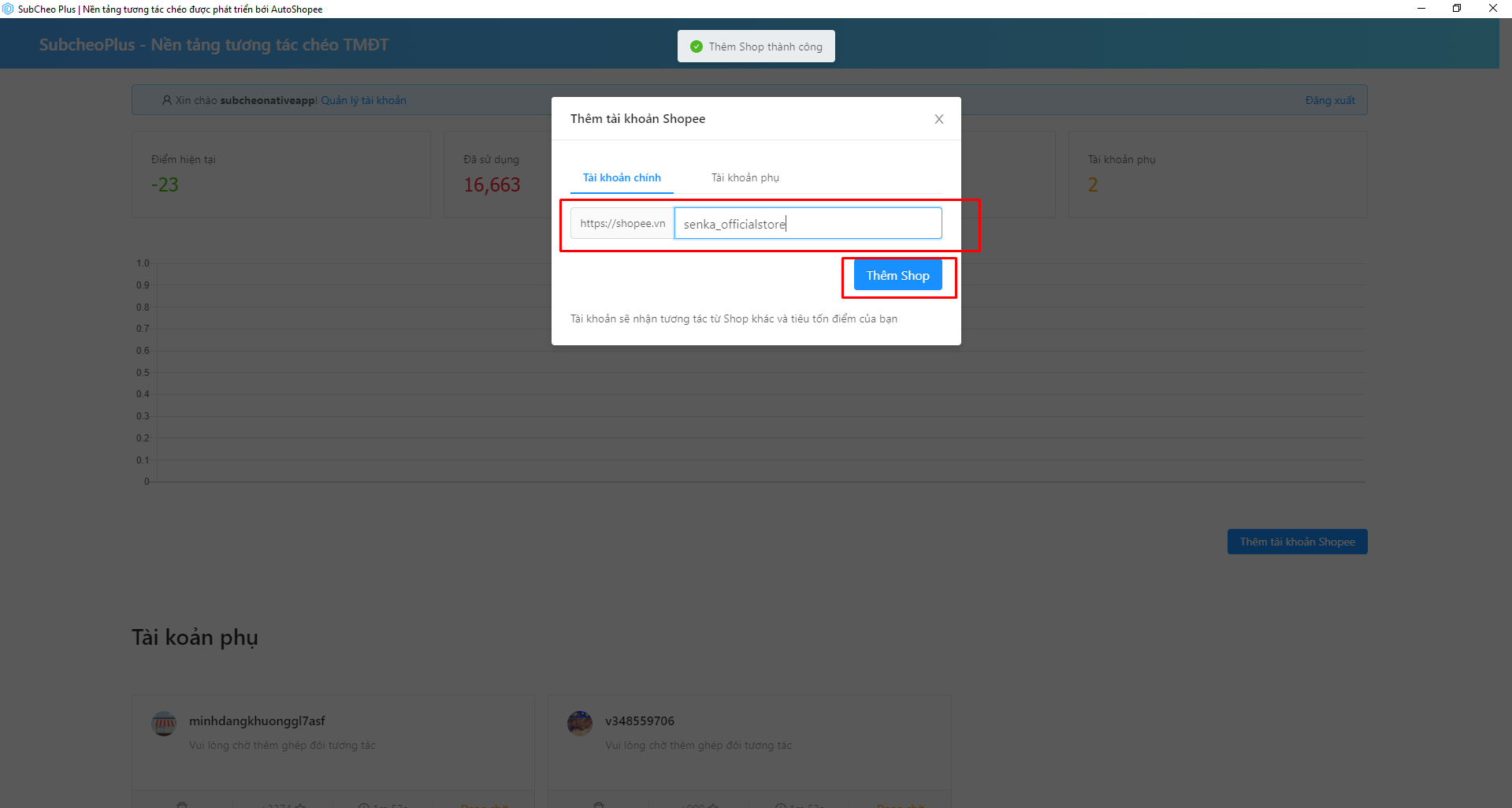Click the dialog note about tiêu tốn điểm
The width and height of the screenshot is (1512, 808).
[x=734, y=318]
